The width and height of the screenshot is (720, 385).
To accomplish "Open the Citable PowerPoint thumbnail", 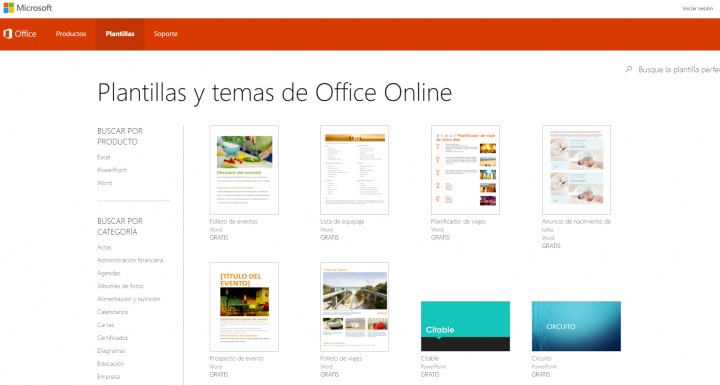I will 465,326.
